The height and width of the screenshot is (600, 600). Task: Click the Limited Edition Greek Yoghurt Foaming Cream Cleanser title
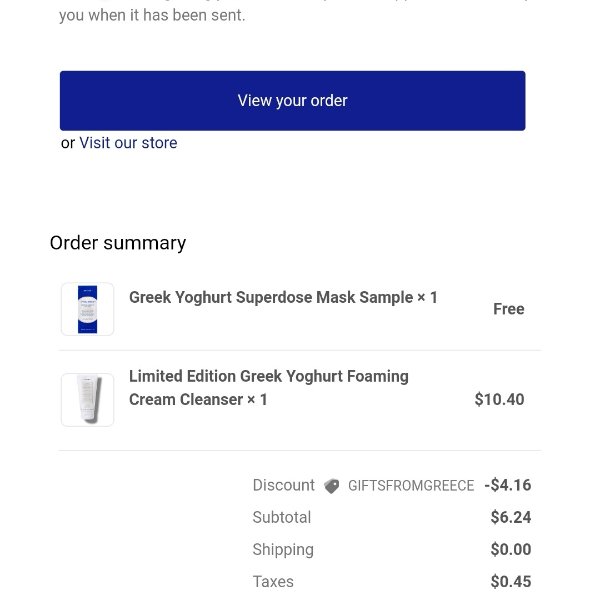coord(269,388)
